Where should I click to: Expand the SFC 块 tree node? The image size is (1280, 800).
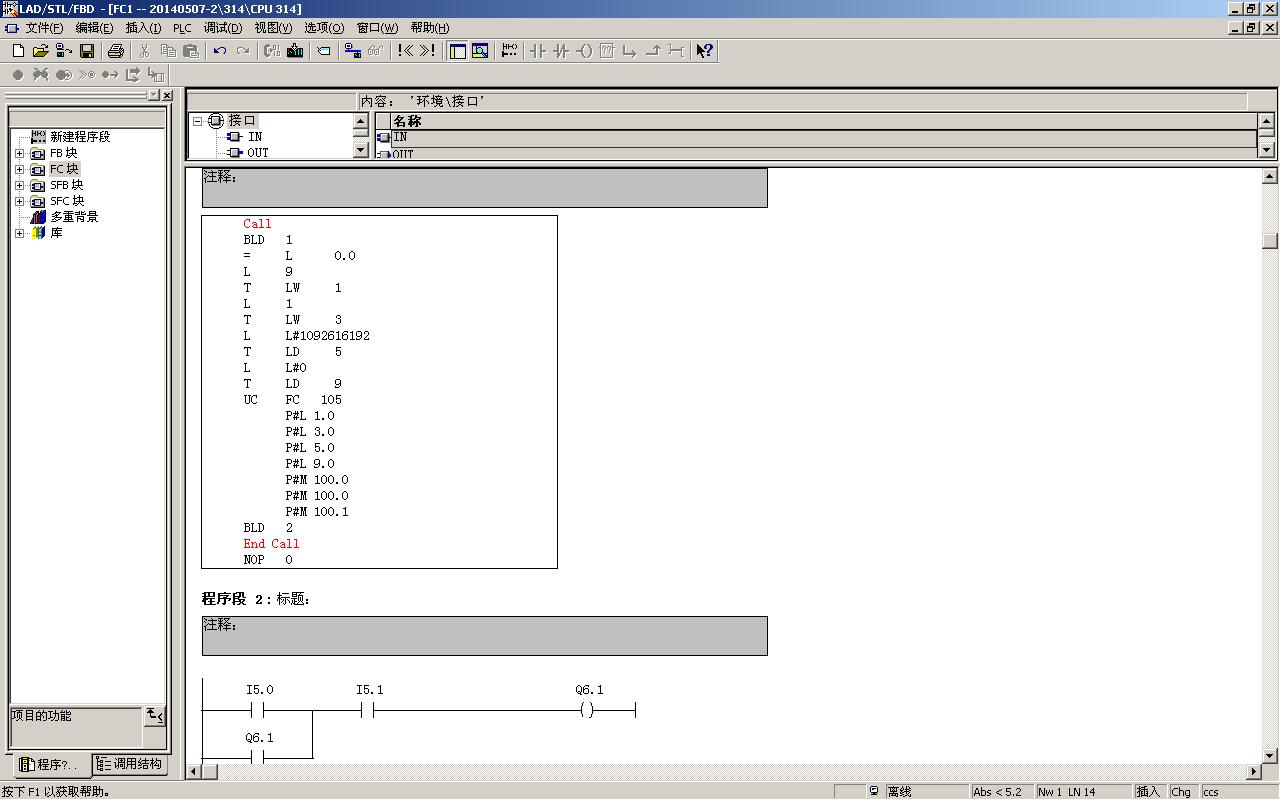point(19,201)
